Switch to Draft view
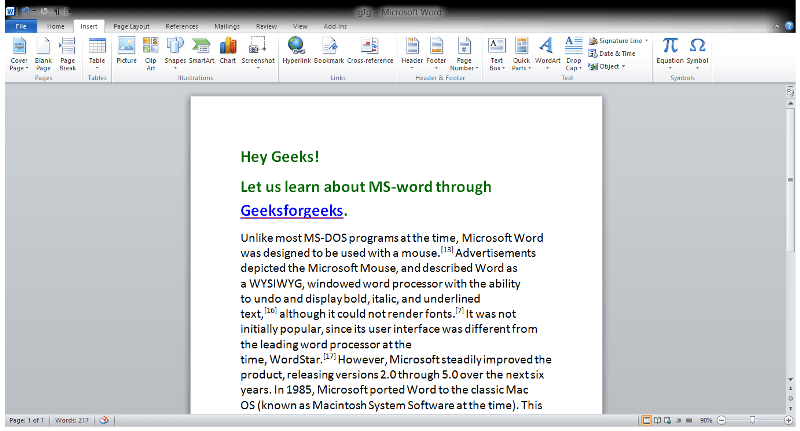The width and height of the screenshot is (800, 431). coord(689,420)
